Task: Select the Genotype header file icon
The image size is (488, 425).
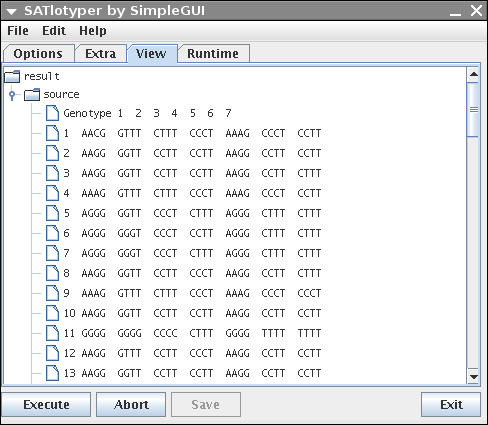Action: point(52,113)
